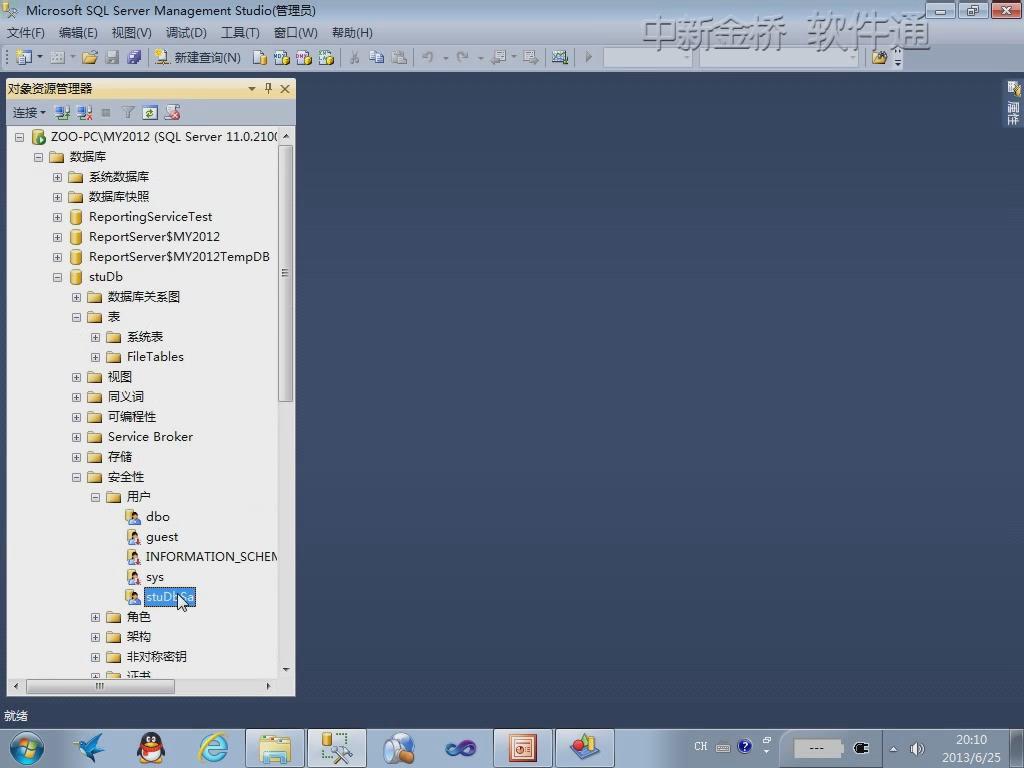Viewport: 1024px width, 768px height.
Task: Expand the 数据库关系图 folder
Action: [x=76, y=297]
